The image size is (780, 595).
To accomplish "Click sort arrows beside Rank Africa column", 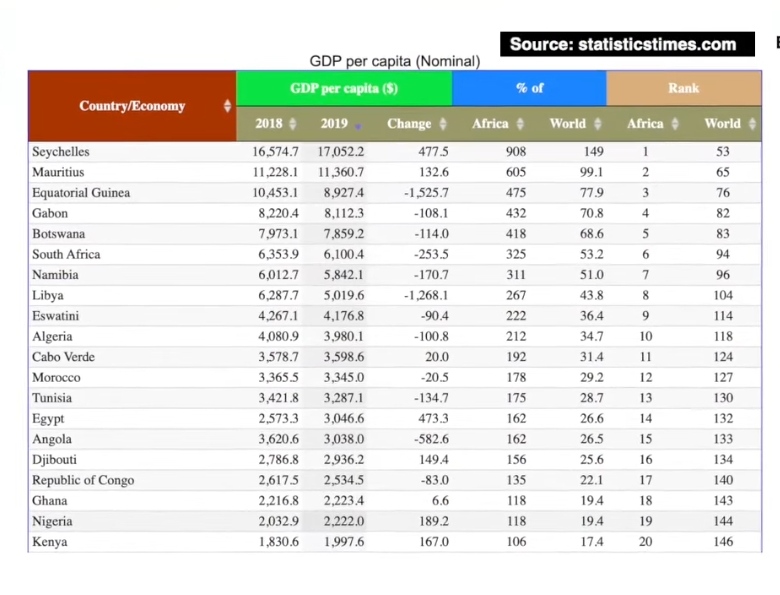I will 675,123.
